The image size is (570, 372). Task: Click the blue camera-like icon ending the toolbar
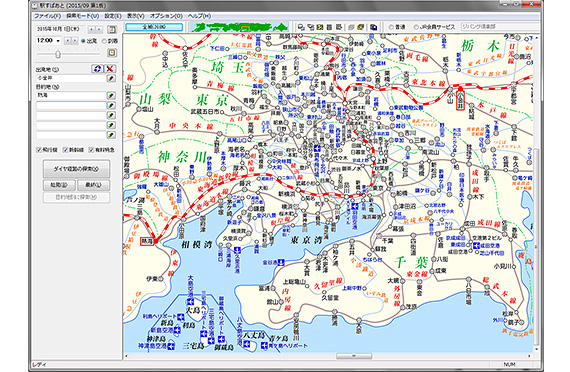[x=373, y=27]
